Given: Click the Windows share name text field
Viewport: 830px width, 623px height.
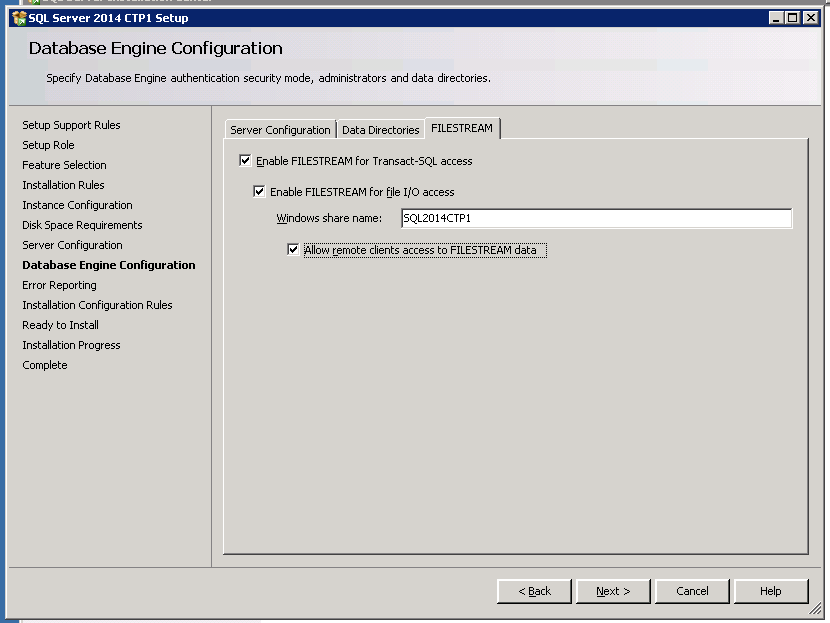Looking at the screenshot, I should 595,219.
